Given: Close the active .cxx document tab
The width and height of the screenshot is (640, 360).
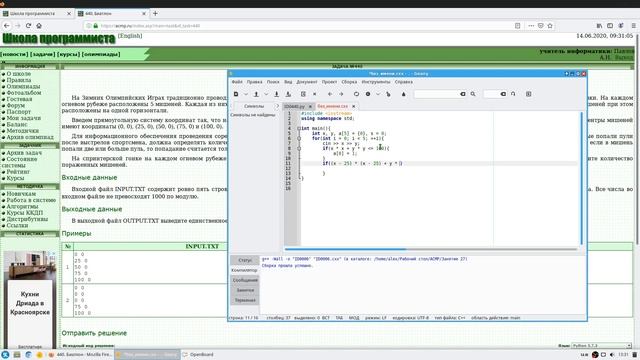Looking at the screenshot, I should pos(353,107).
